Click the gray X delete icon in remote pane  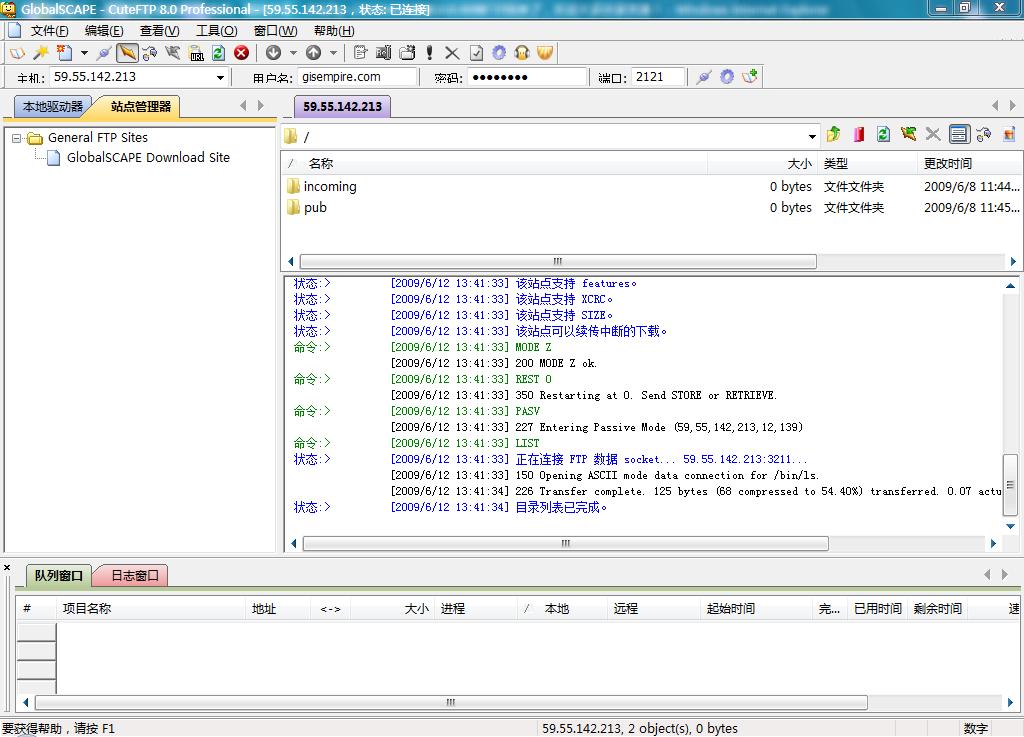coord(933,134)
